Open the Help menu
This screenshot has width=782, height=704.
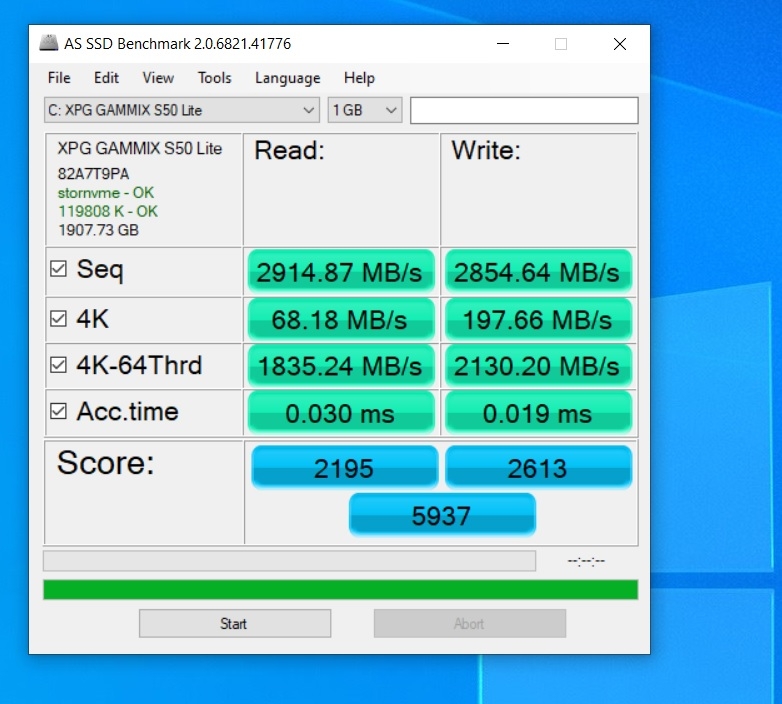(359, 78)
